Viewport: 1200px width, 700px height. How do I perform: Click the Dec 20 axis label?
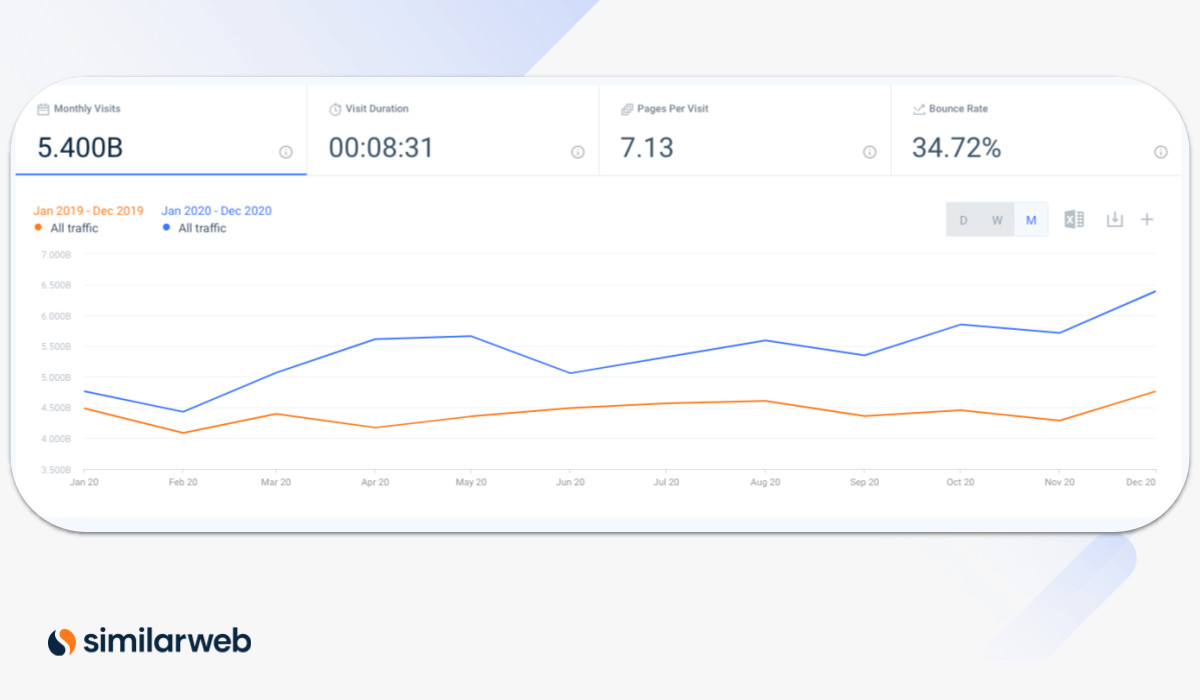1140,482
